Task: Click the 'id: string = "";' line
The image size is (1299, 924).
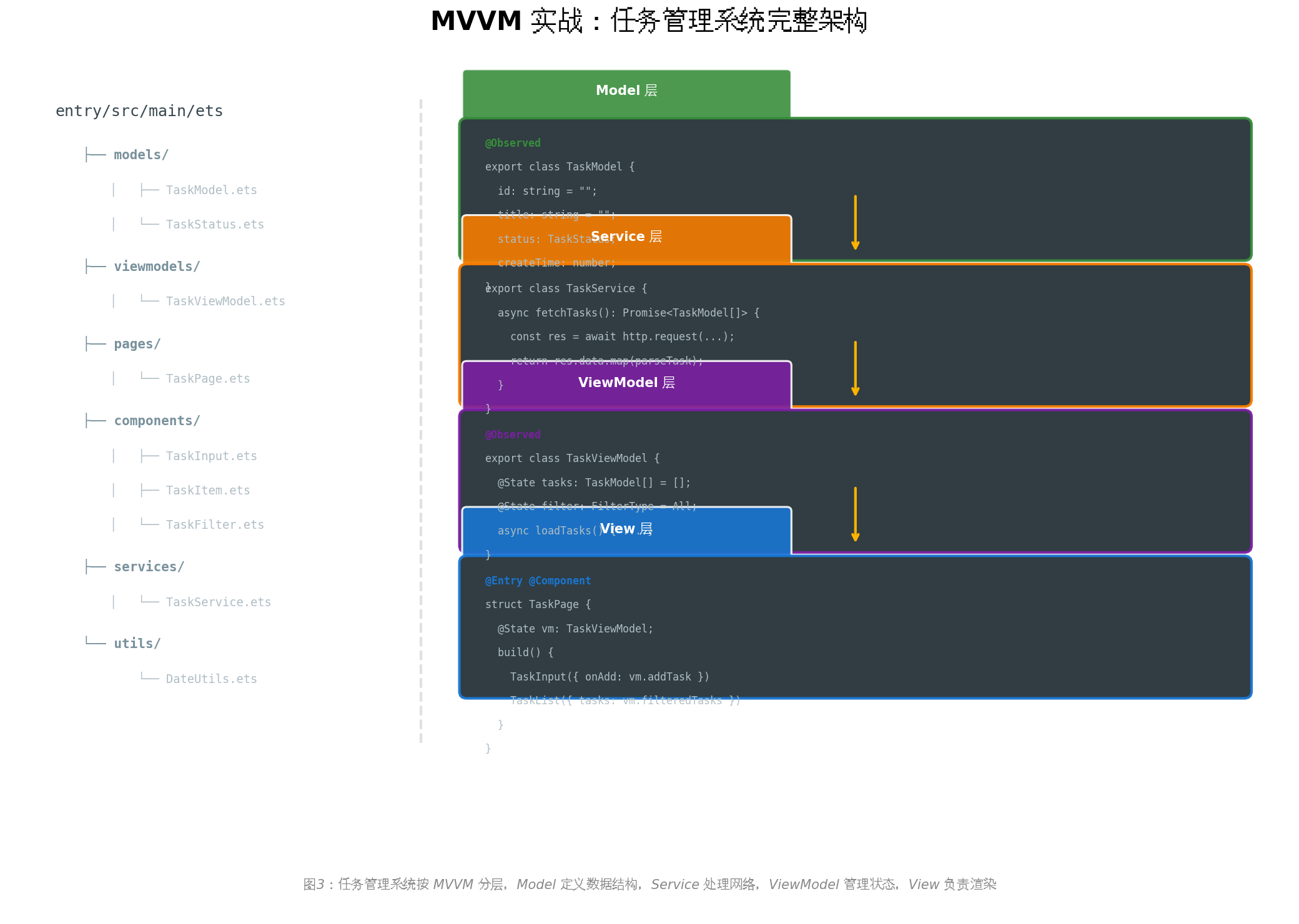Action: point(547,191)
